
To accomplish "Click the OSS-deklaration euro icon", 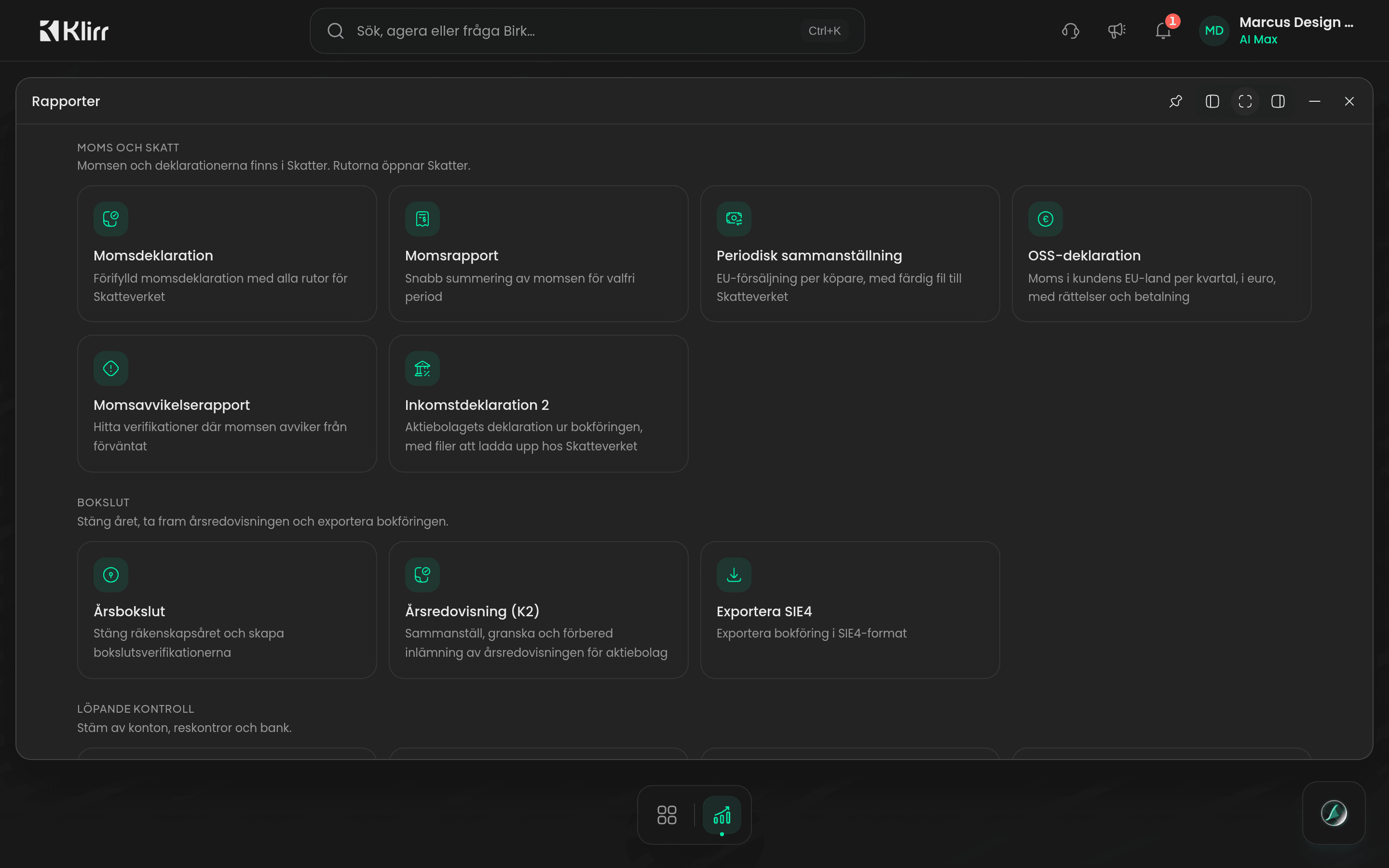I will pyautogui.click(x=1045, y=219).
